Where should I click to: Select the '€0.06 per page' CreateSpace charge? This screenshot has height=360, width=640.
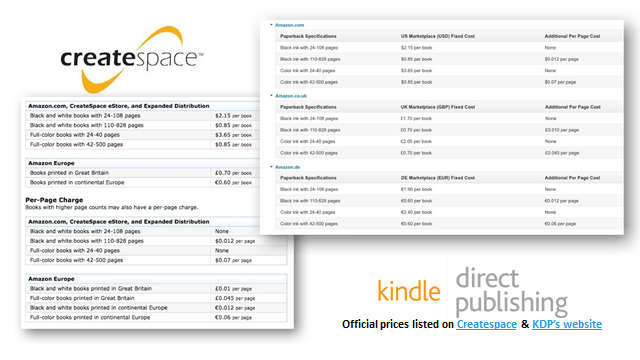coord(233,318)
